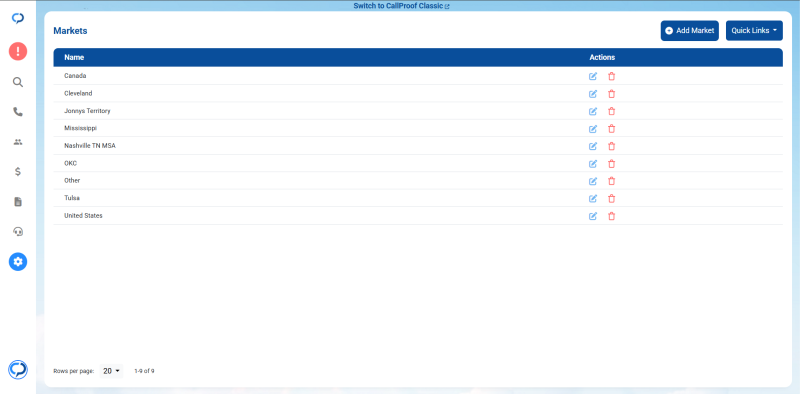The height and width of the screenshot is (394, 800).
Task: Click the 1-9 of 9 pagination text
Action: 144,371
